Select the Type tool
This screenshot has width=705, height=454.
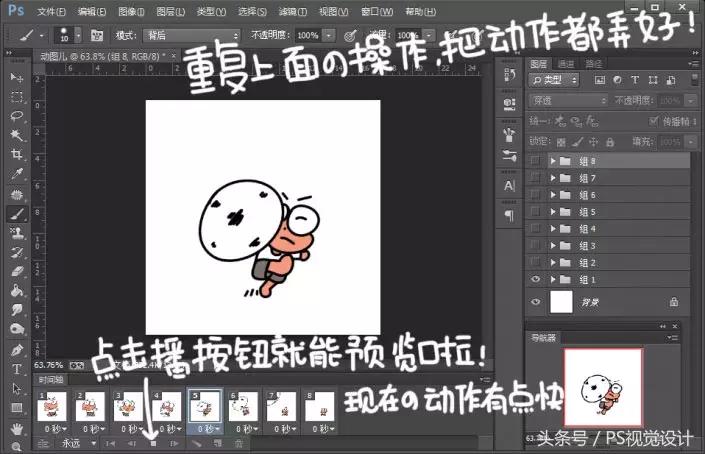click(x=17, y=369)
